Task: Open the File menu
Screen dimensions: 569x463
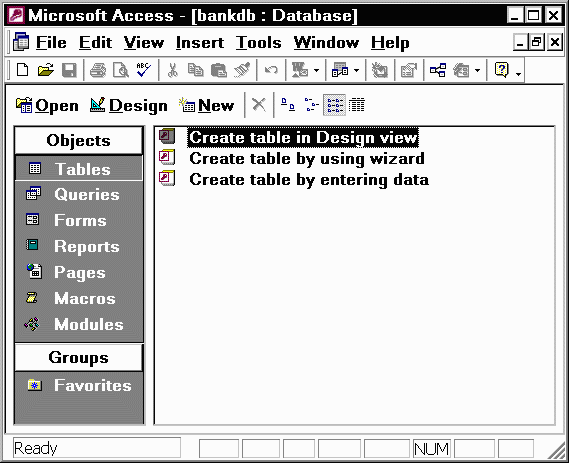Action: coord(51,42)
